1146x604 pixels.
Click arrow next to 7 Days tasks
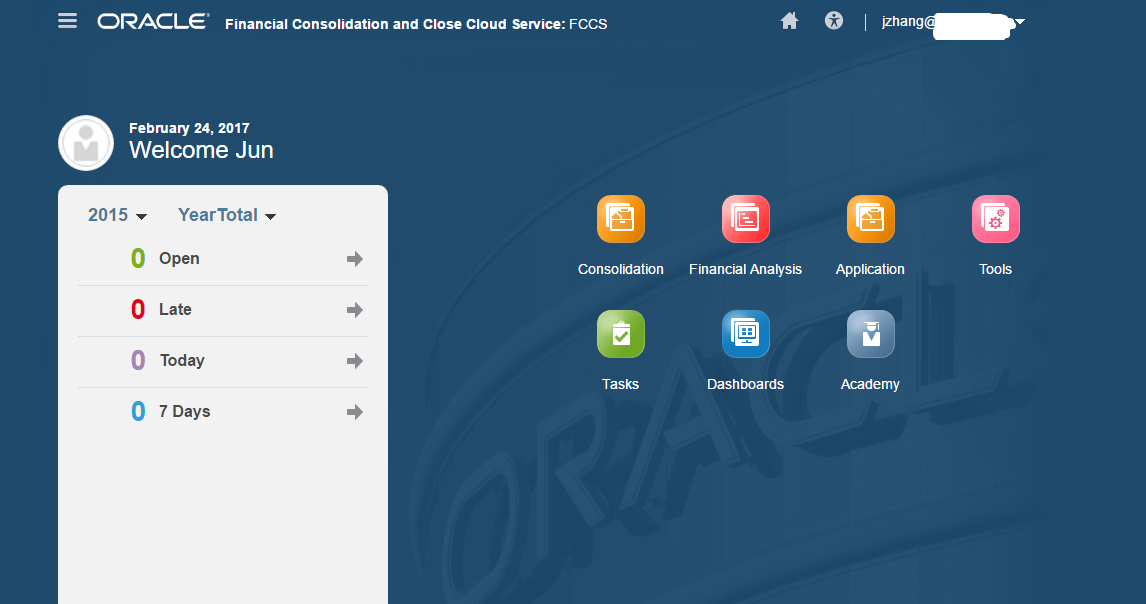pyautogui.click(x=354, y=412)
